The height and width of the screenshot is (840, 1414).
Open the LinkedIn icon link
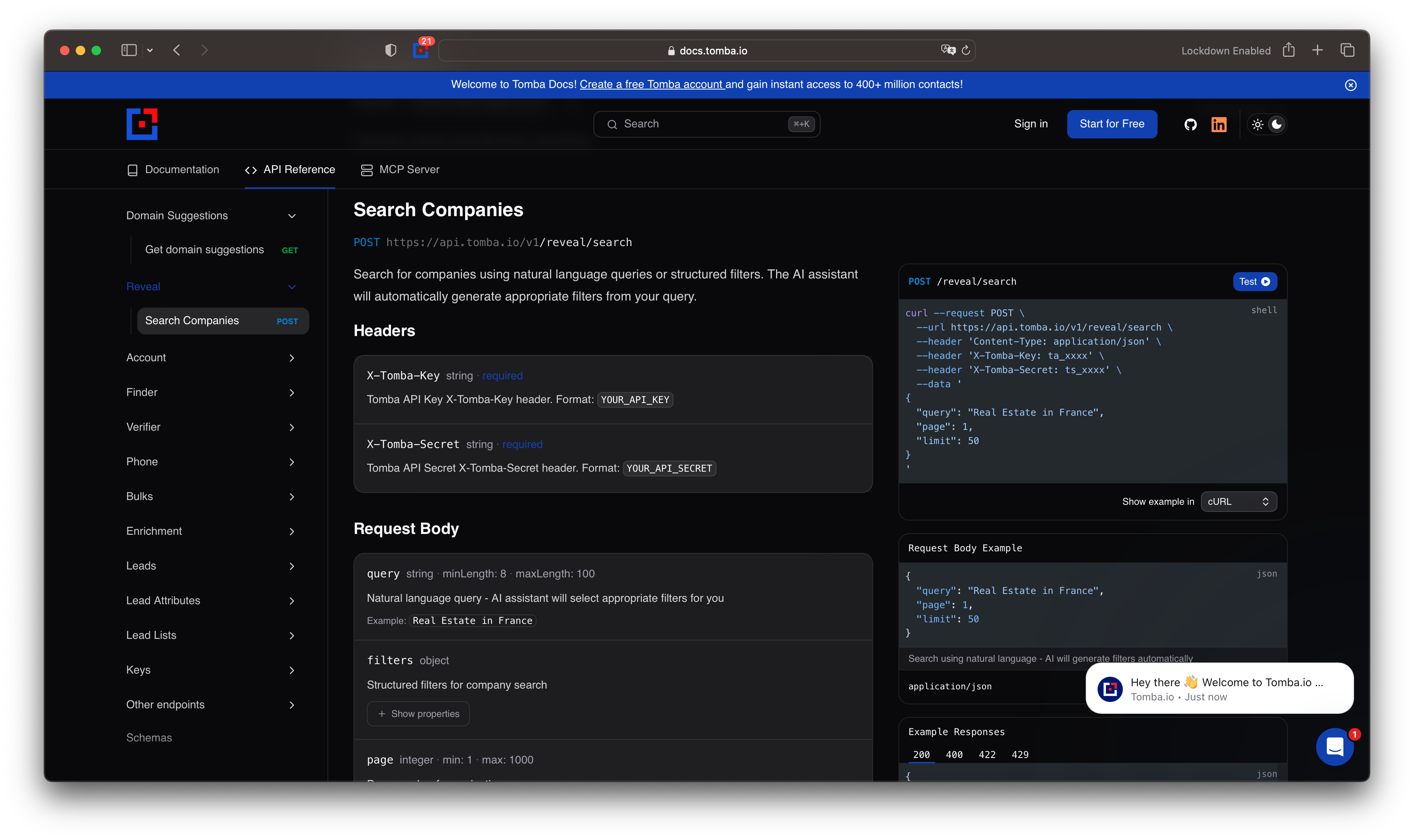1219,125
